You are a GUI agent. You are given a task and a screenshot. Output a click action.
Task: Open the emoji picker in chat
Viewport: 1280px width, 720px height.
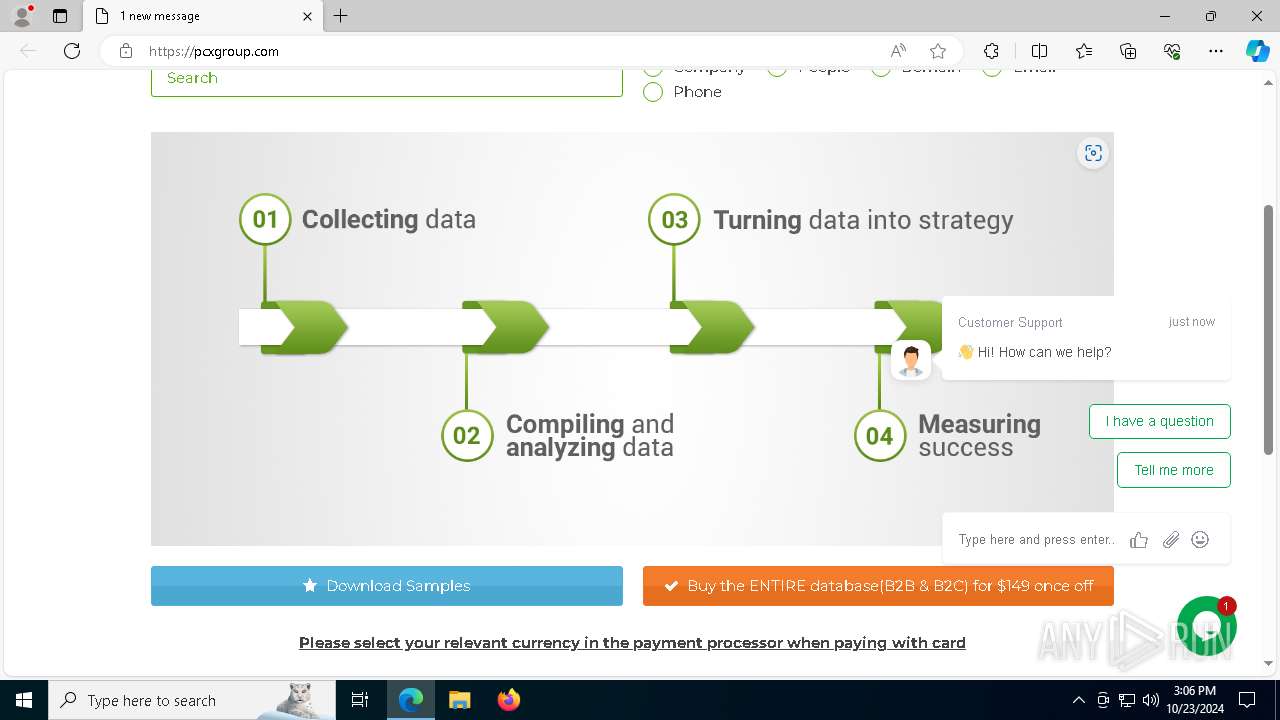point(1201,540)
